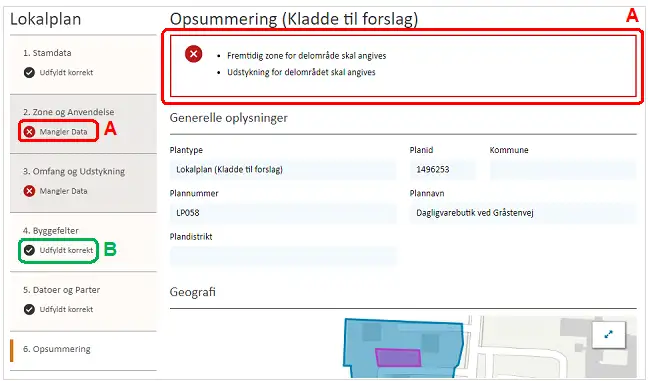Open step 1. Stamdata
Image resolution: width=648 pixels, height=381 pixels.
[x=83, y=64]
